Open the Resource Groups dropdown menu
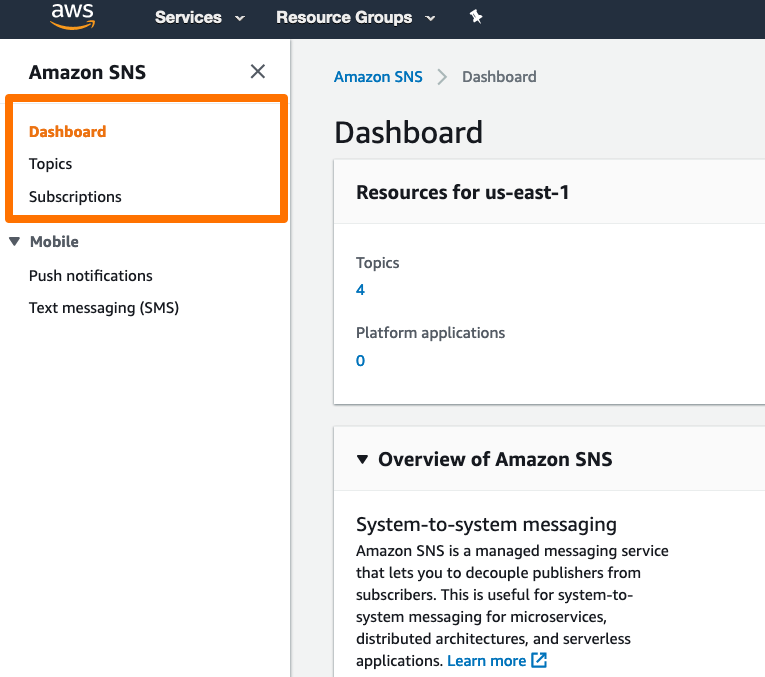Screen dimensions: 765x677 pyautogui.click(x=355, y=18)
